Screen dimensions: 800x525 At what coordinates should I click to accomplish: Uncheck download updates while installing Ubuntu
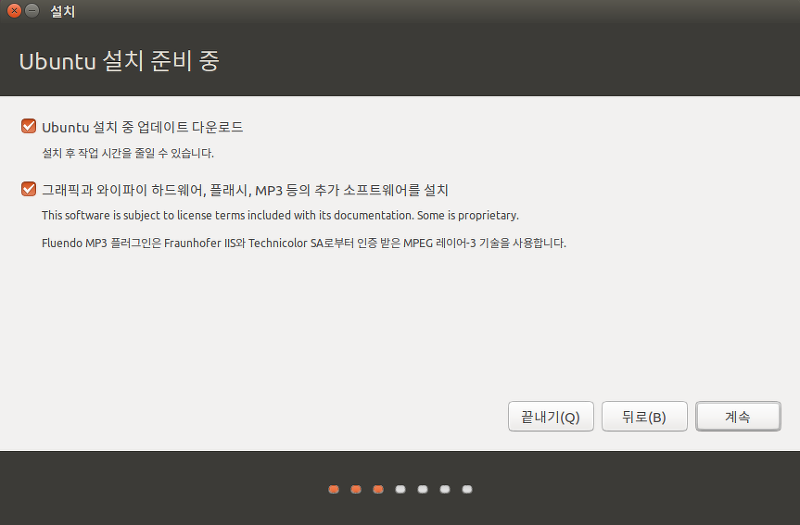tap(29, 126)
